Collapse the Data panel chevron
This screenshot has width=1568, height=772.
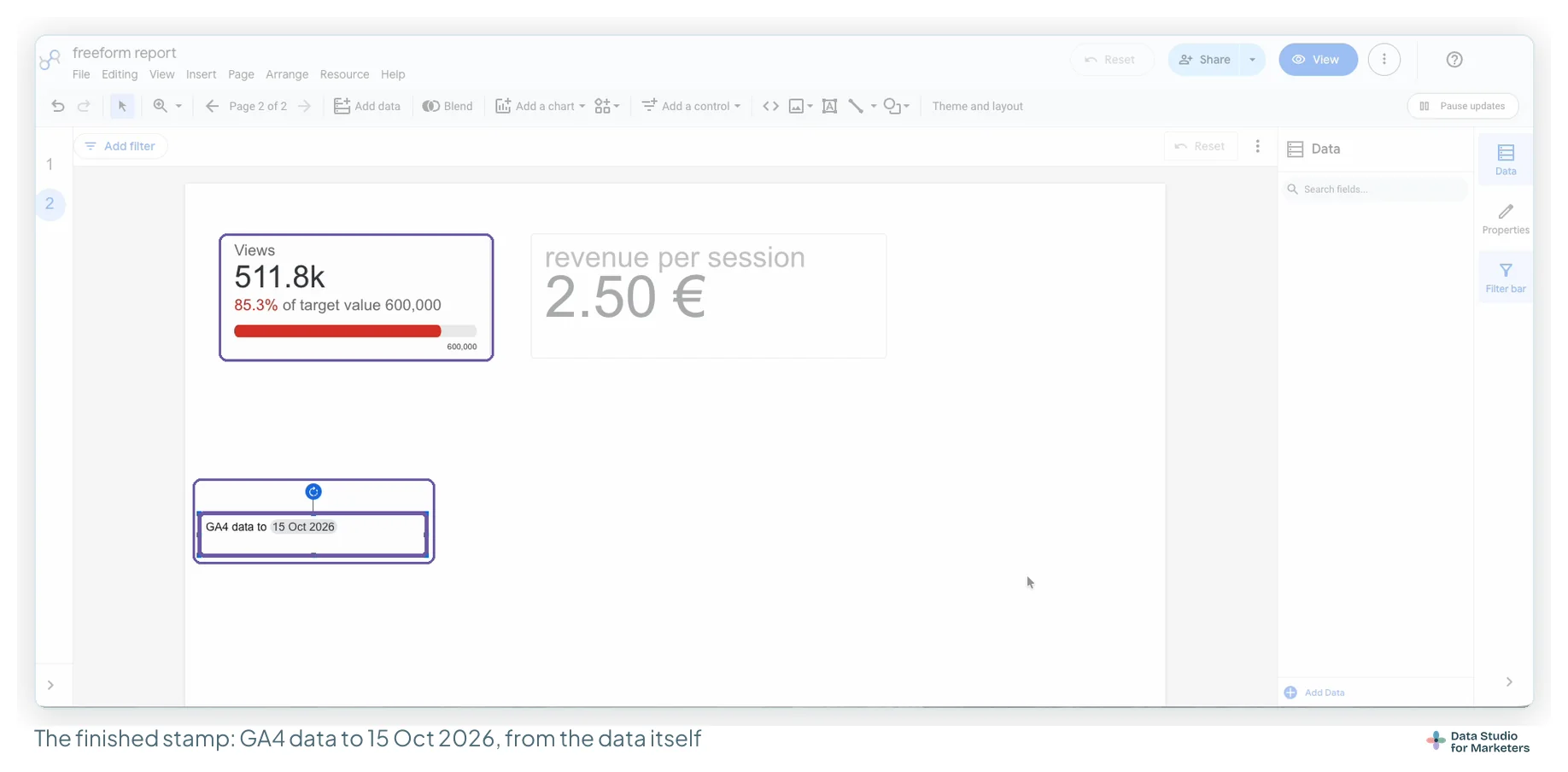click(1509, 681)
